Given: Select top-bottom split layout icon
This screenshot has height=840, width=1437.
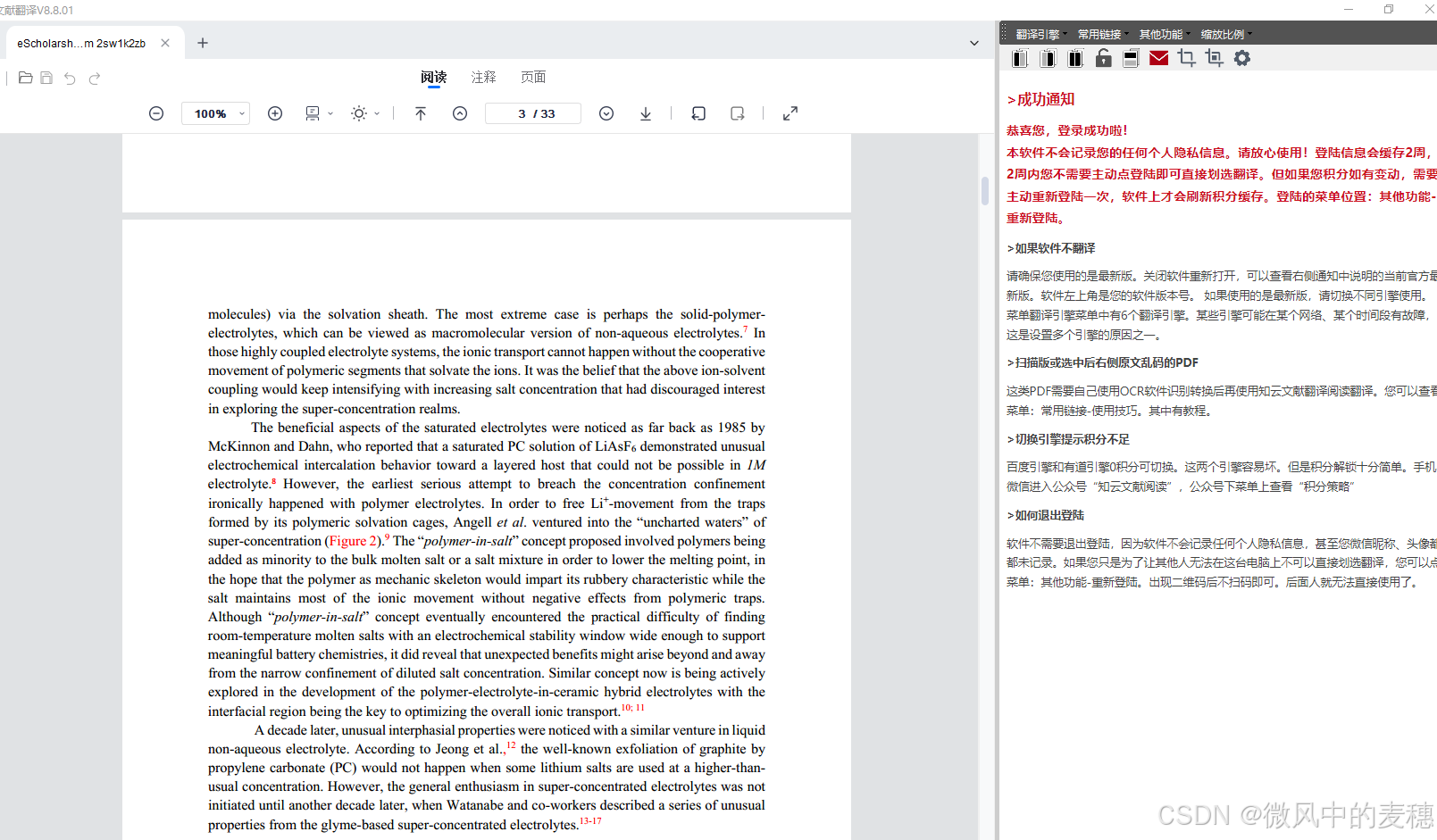Looking at the screenshot, I should tap(1131, 59).
